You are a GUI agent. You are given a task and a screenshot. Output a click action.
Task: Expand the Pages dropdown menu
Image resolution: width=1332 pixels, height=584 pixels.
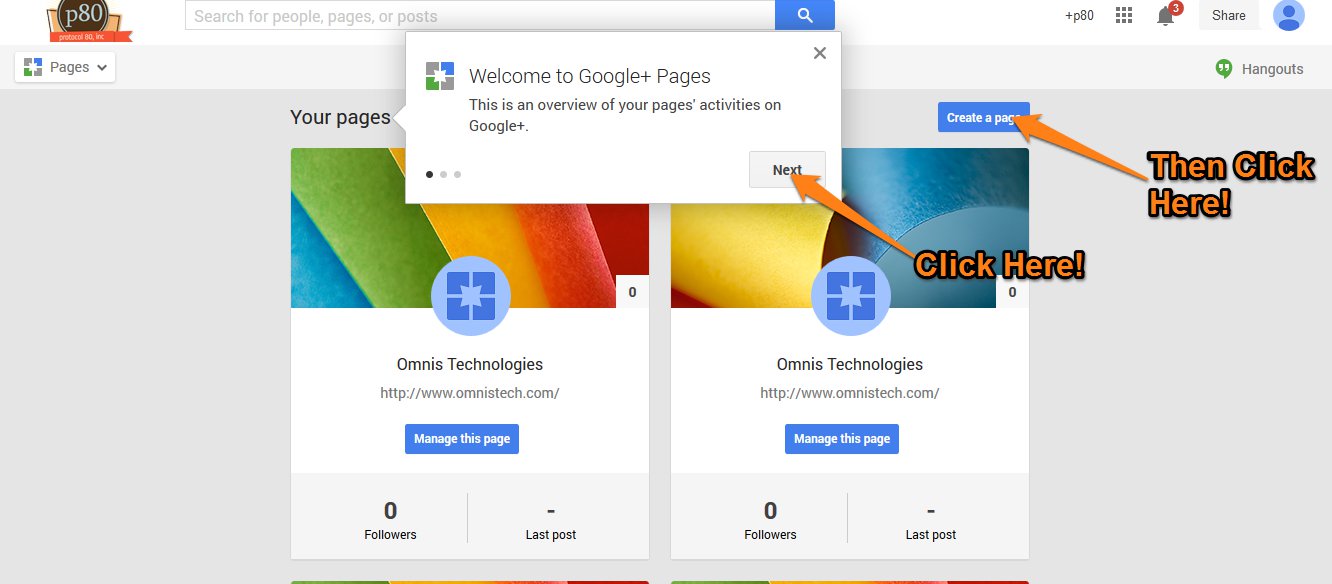pyautogui.click(x=65, y=67)
